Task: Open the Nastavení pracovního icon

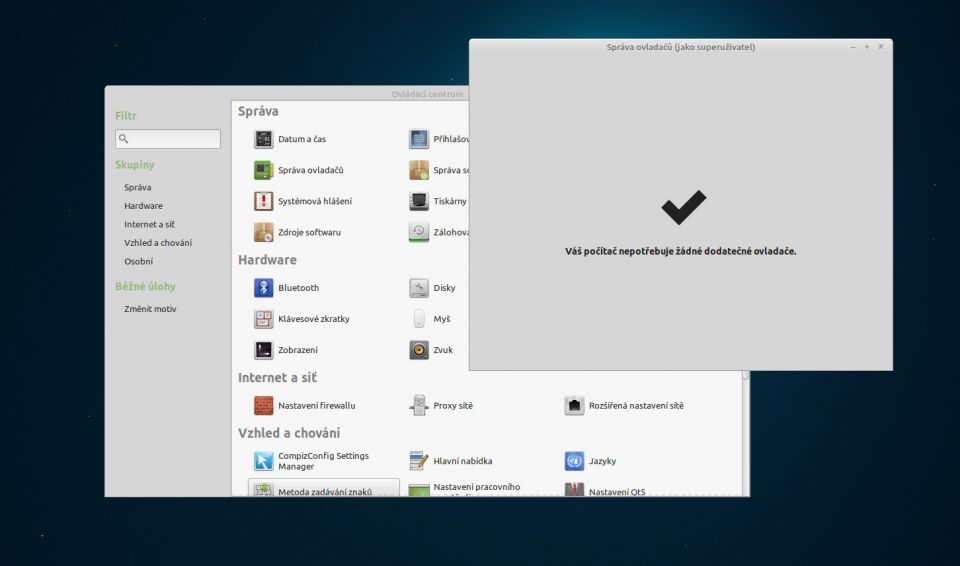Action: click(x=419, y=491)
